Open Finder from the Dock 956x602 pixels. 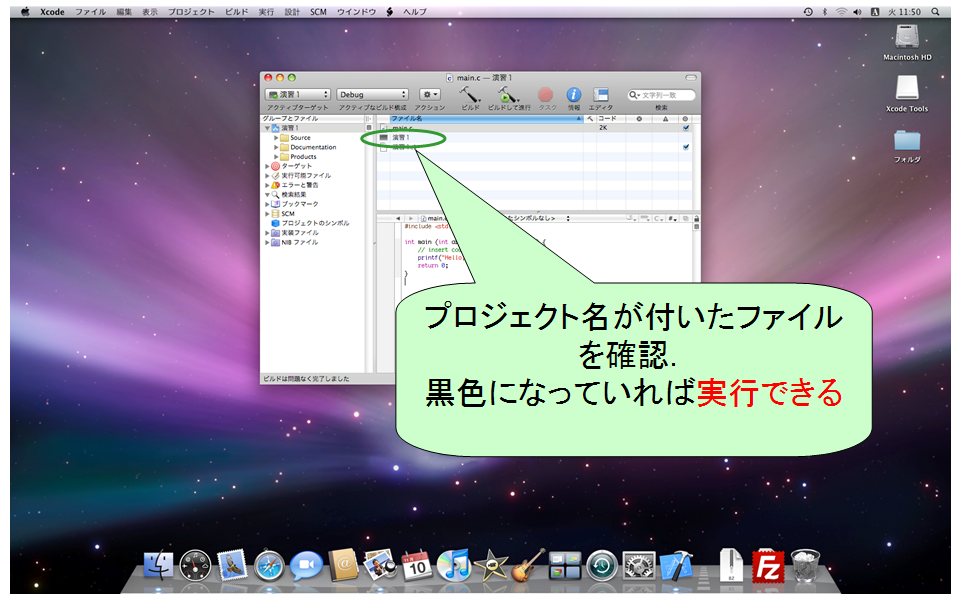tap(159, 565)
